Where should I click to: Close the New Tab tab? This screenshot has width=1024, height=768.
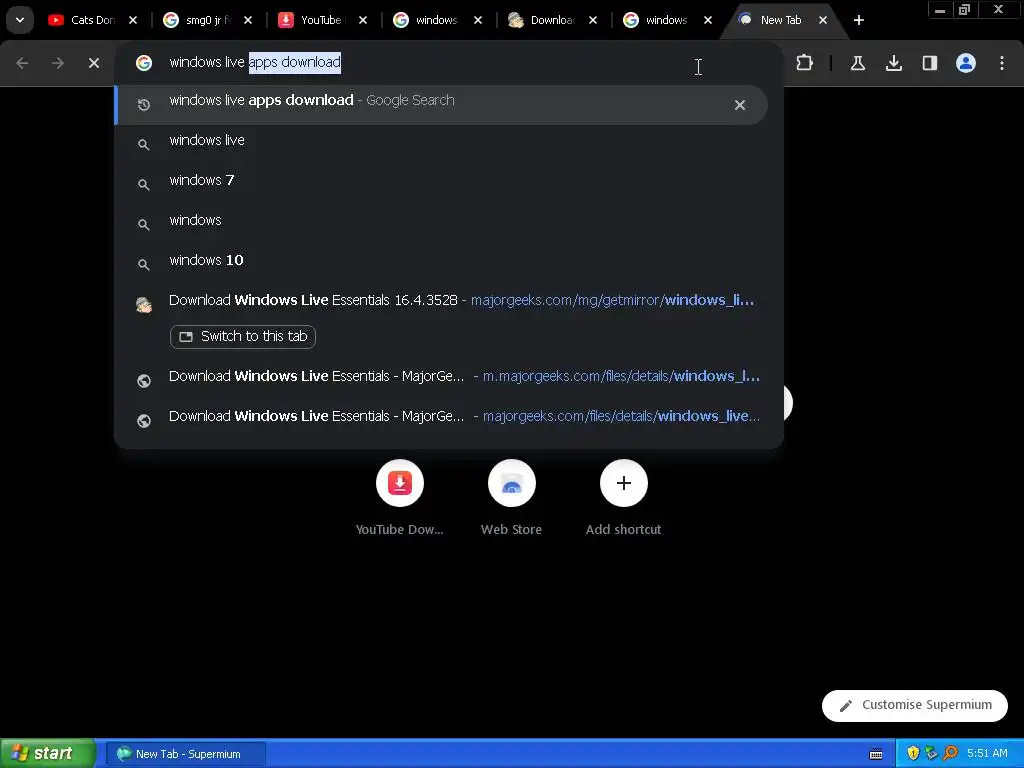pos(823,20)
